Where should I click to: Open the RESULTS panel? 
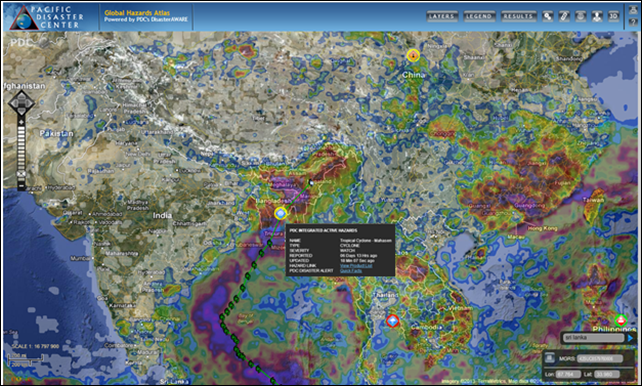point(518,16)
